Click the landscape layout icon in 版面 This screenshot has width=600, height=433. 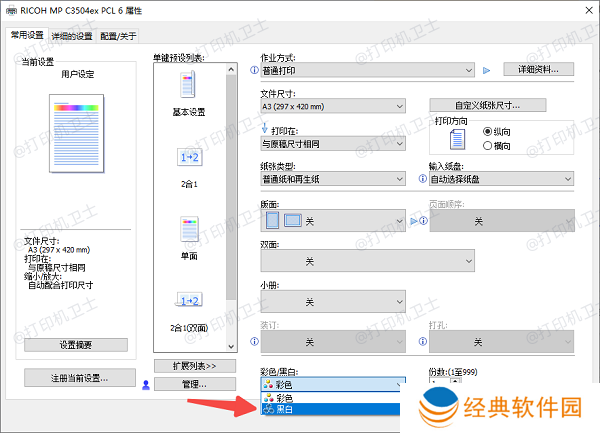[x=293, y=220]
